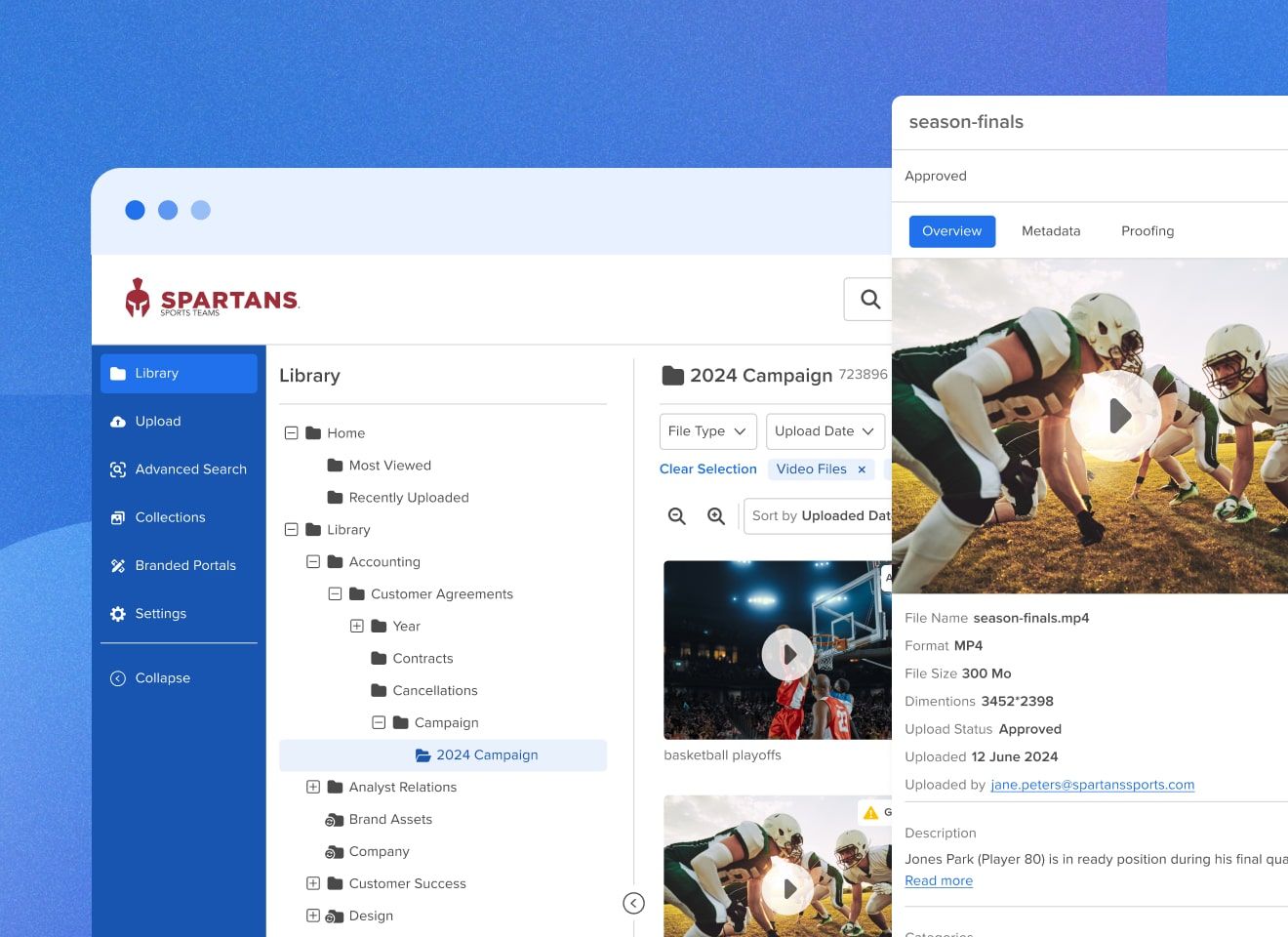Image resolution: width=1288 pixels, height=937 pixels.
Task: Open the jane.peters@spartanssports.com email link
Action: coord(1093,785)
